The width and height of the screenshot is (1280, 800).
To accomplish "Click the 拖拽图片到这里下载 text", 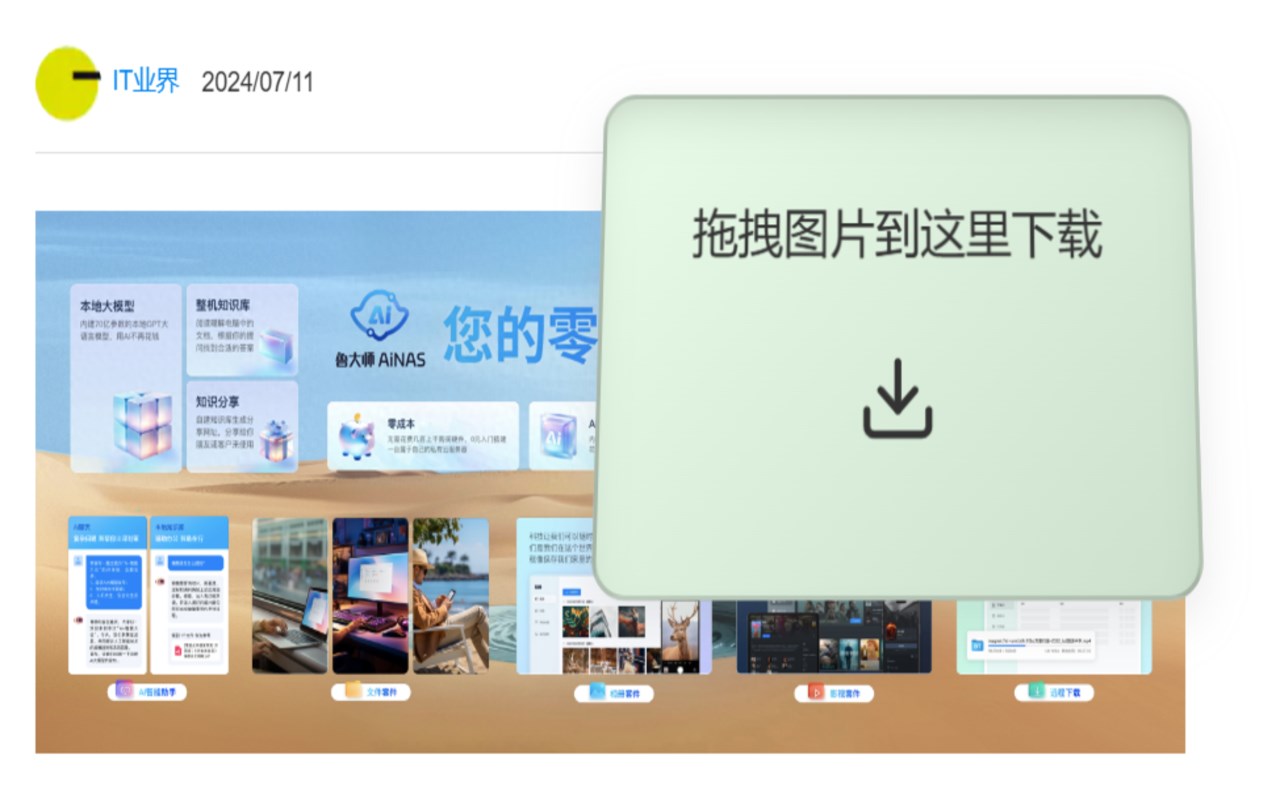I will pos(897,235).
